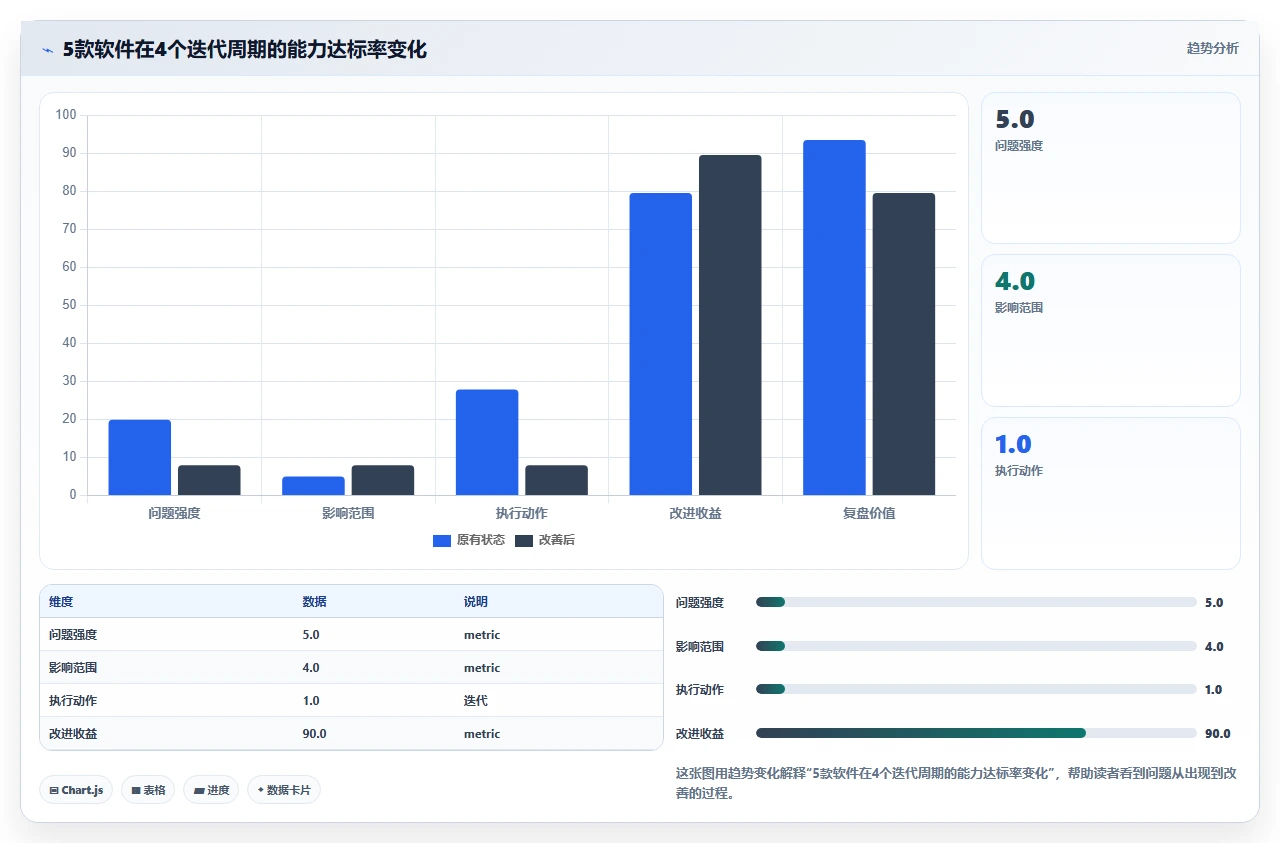This screenshot has width=1280, height=843.
Task: Select the 数据卡片 tag chip
Action: 284,790
